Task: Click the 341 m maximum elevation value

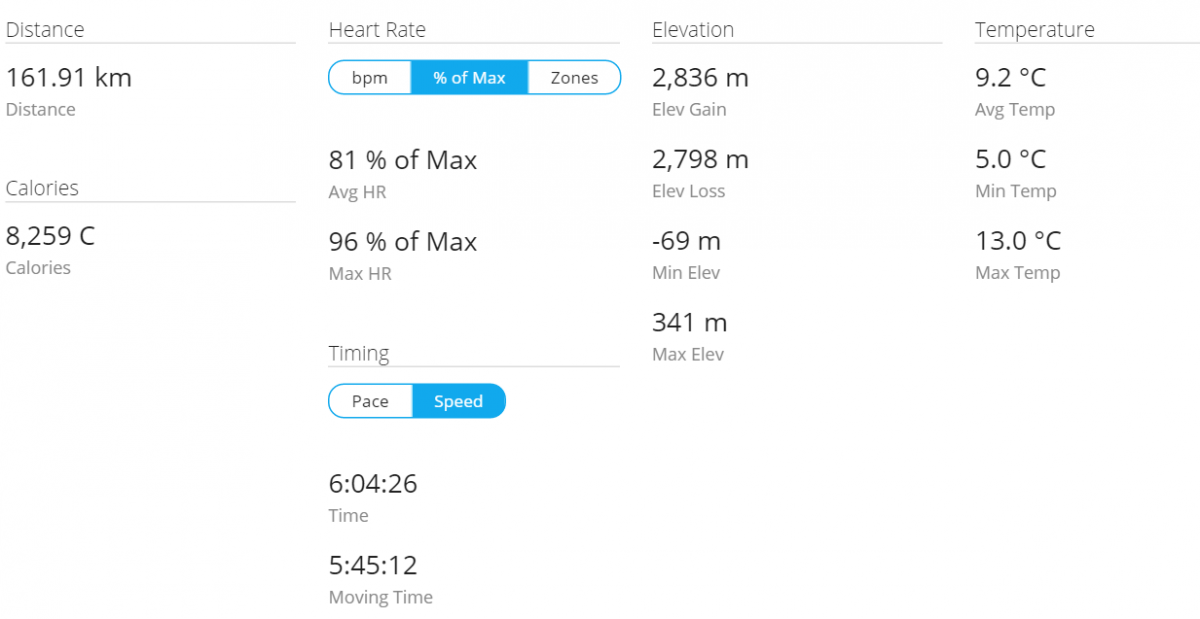Action: pyautogui.click(x=690, y=323)
